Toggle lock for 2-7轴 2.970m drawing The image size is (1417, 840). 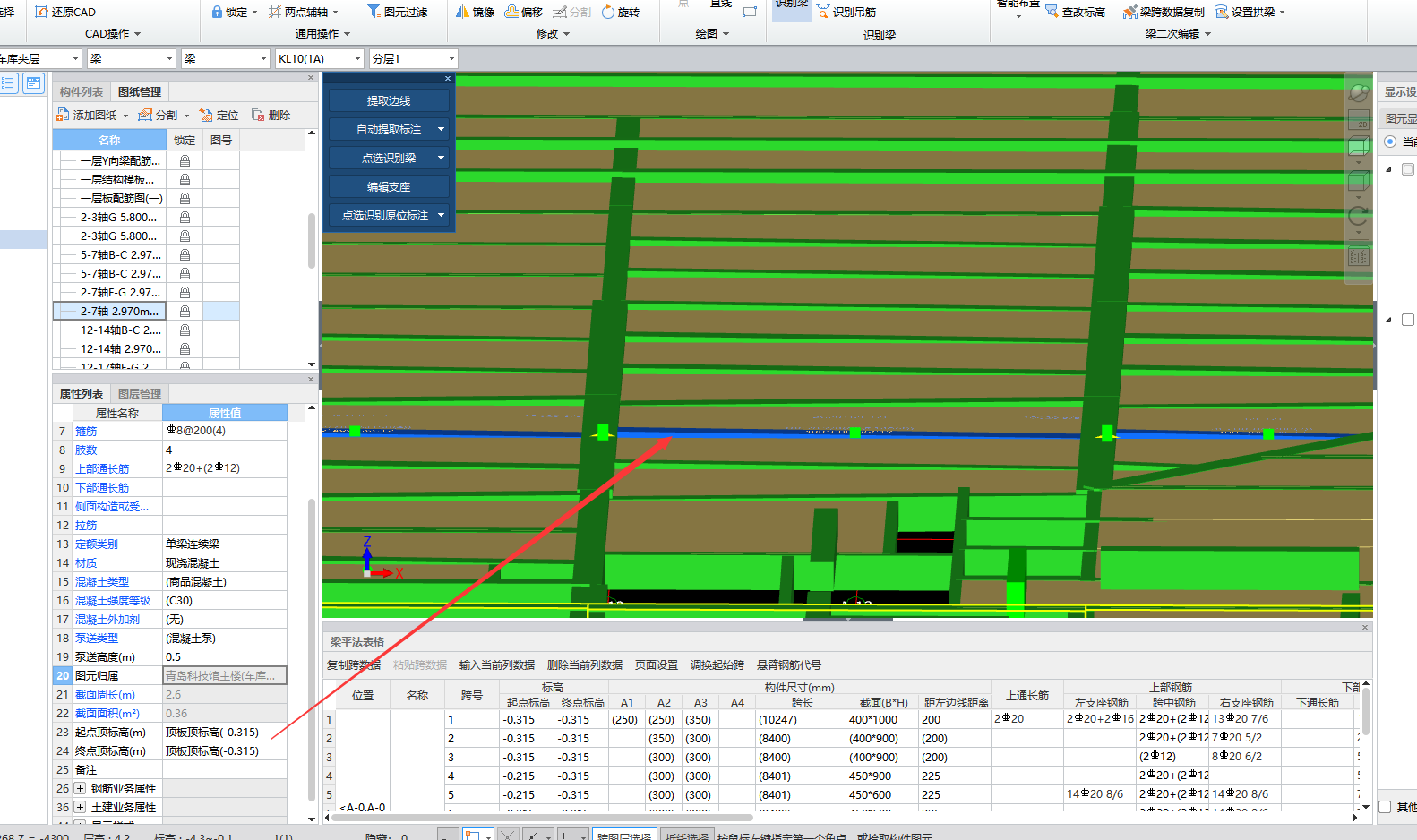click(x=185, y=312)
